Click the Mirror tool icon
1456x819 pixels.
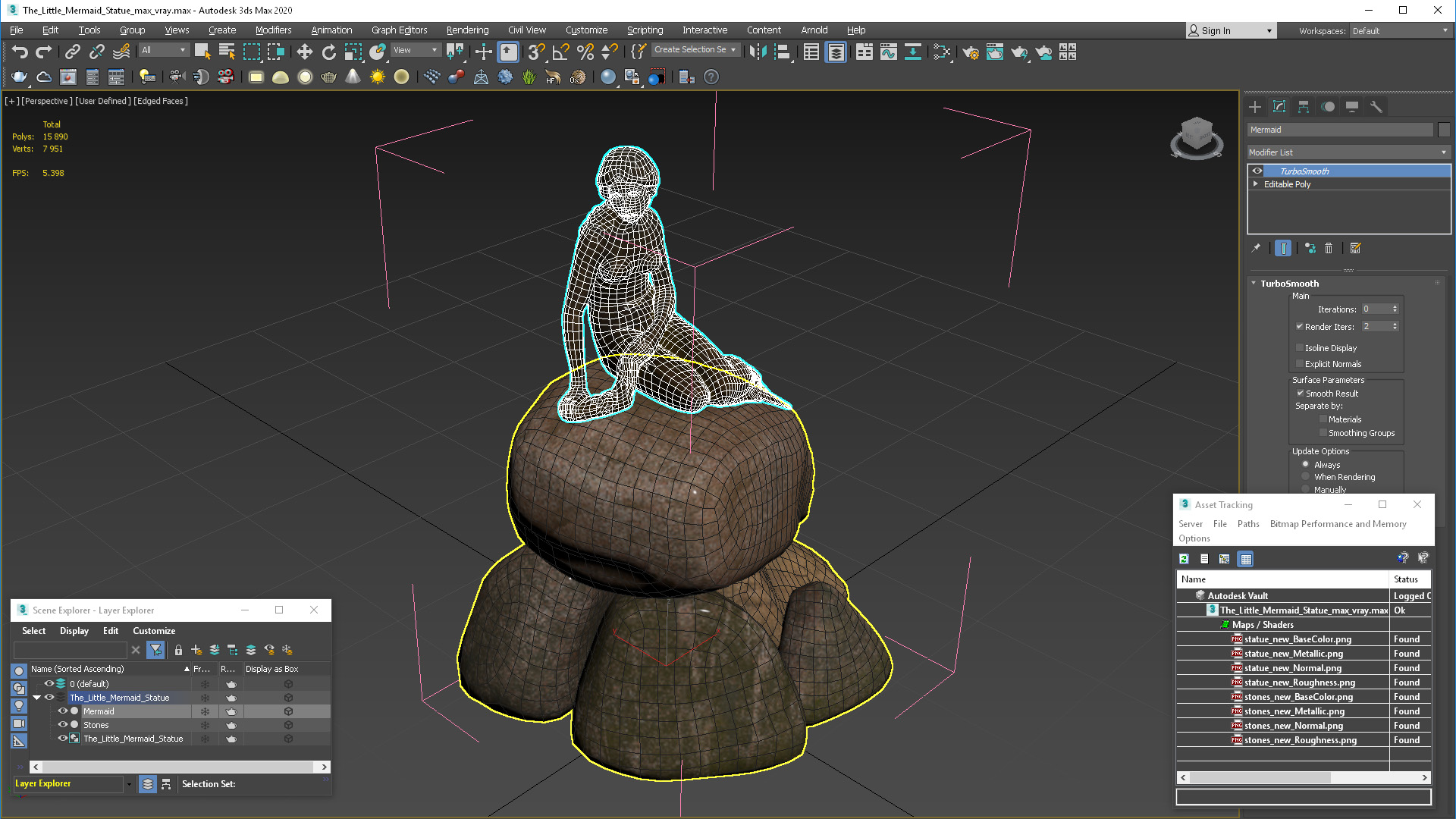point(758,52)
